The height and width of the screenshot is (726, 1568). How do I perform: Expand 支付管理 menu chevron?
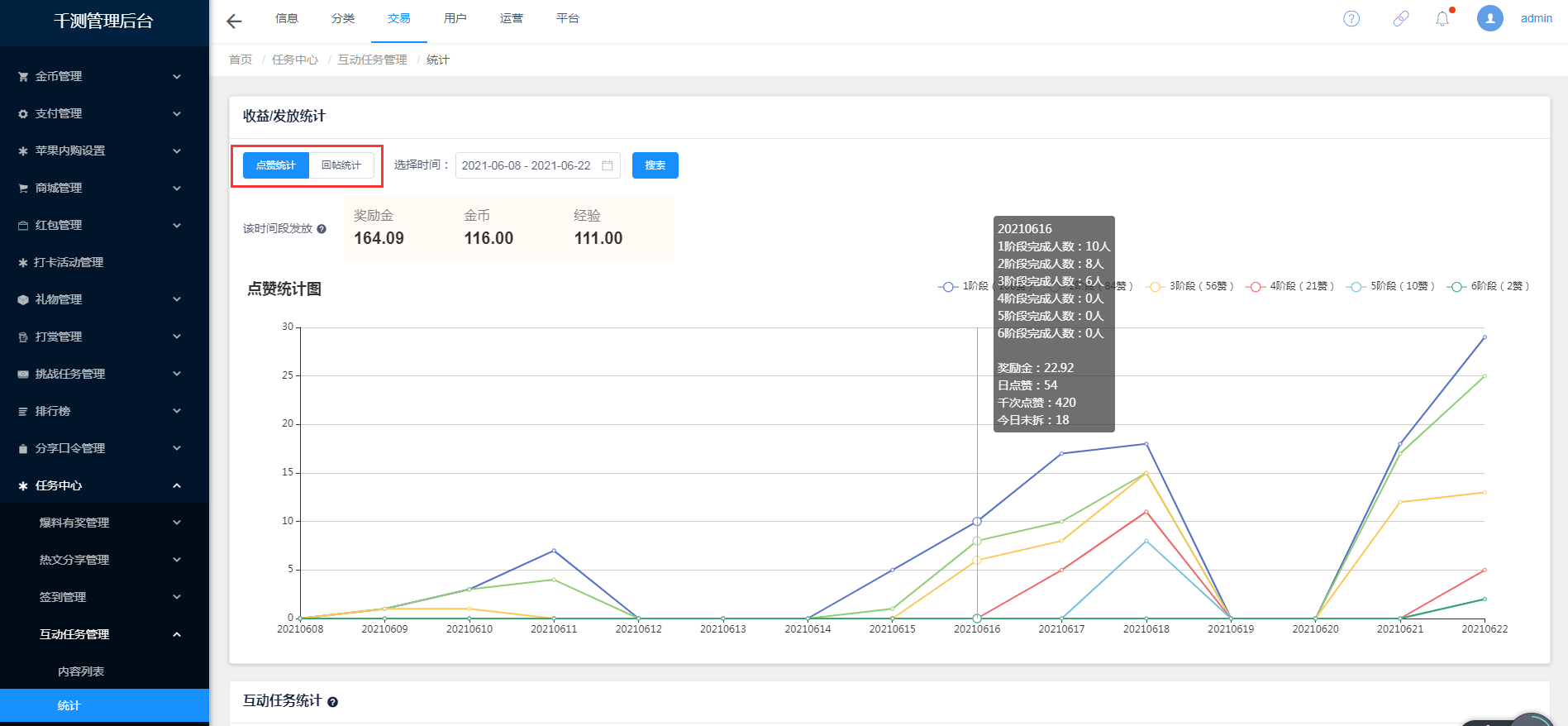pyautogui.click(x=177, y=113)
